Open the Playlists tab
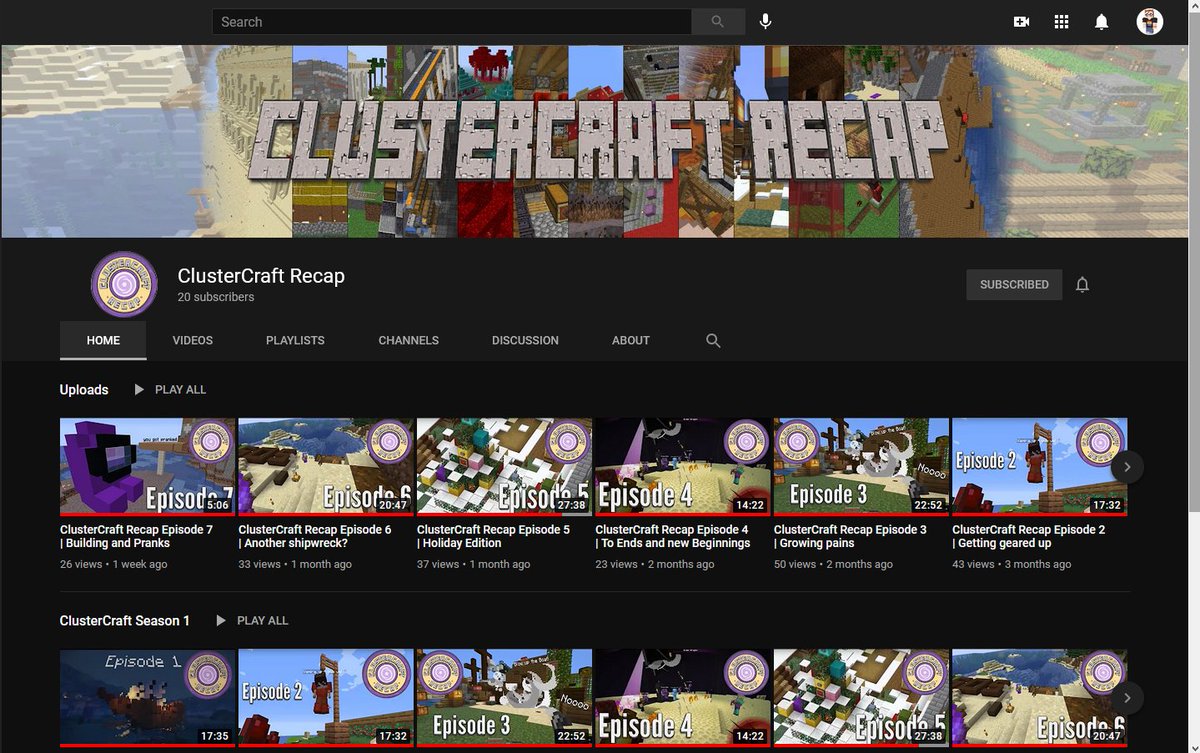Viewport: 1200px width, 753px height. pyautogui.click(x=295, y=340)
